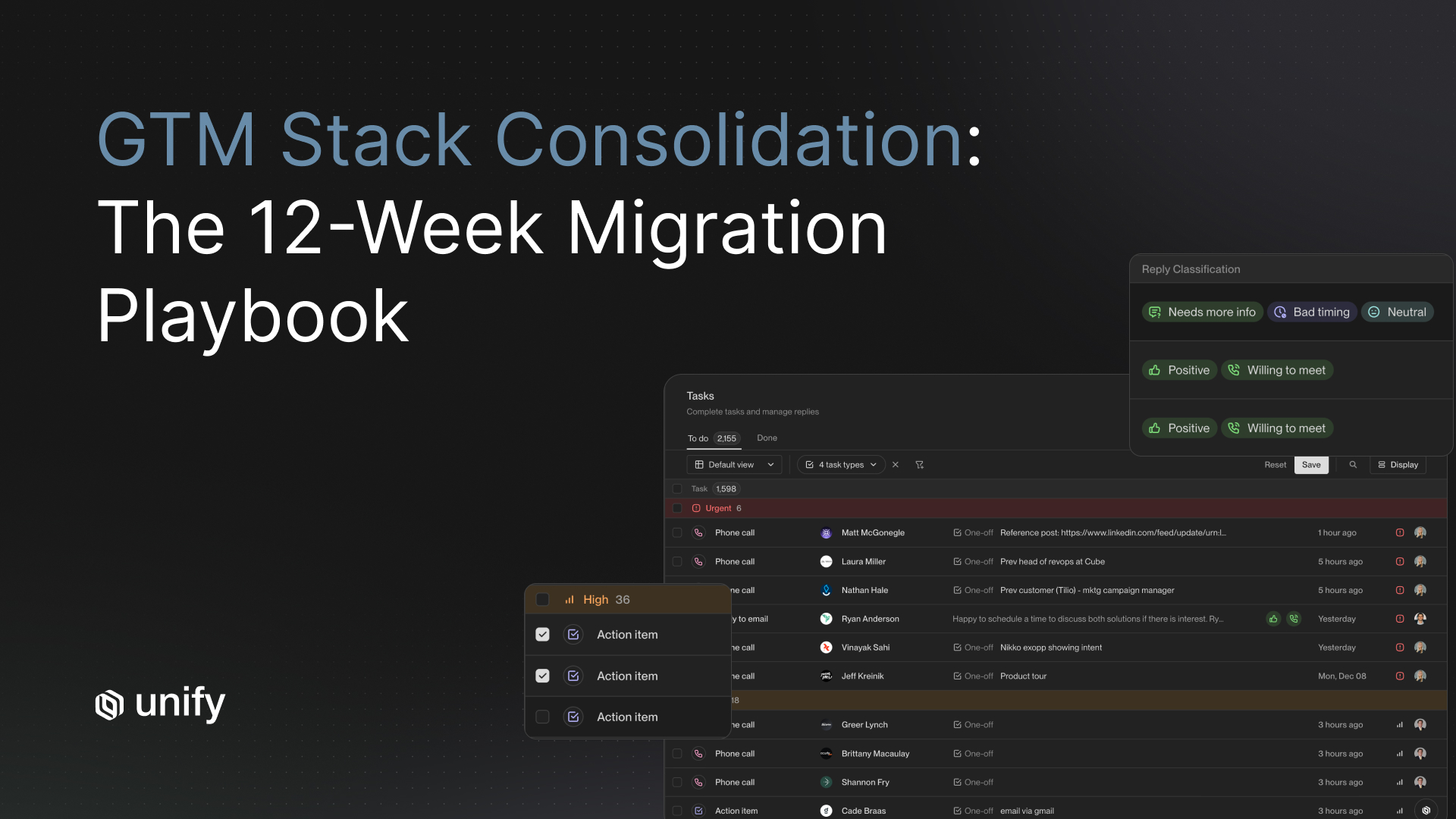
Task: Click the phone call icon in the Matt McGonegle row
Action: (698, 533)
